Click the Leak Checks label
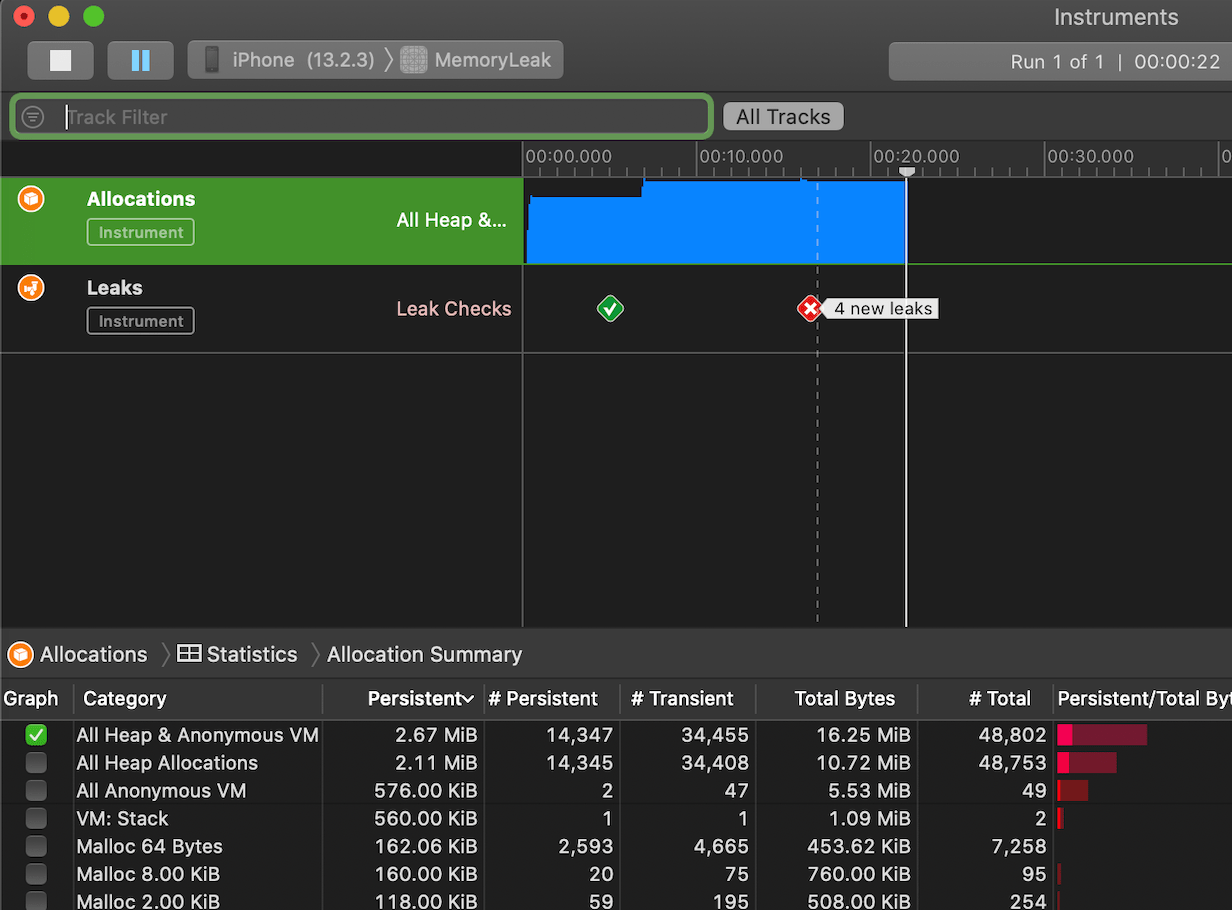 (x=453, y=309)
